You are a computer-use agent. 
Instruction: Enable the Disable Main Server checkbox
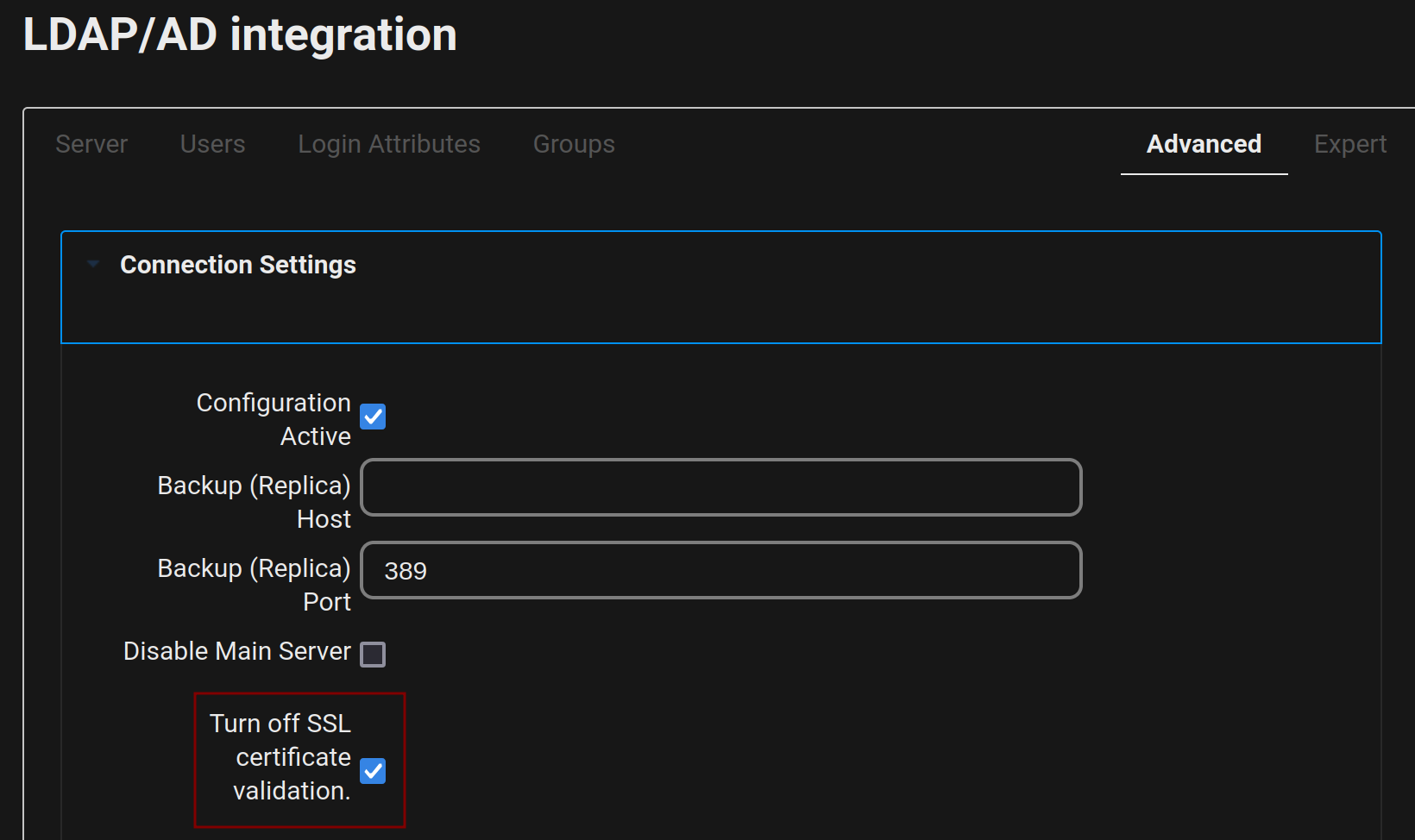[373, 655]
